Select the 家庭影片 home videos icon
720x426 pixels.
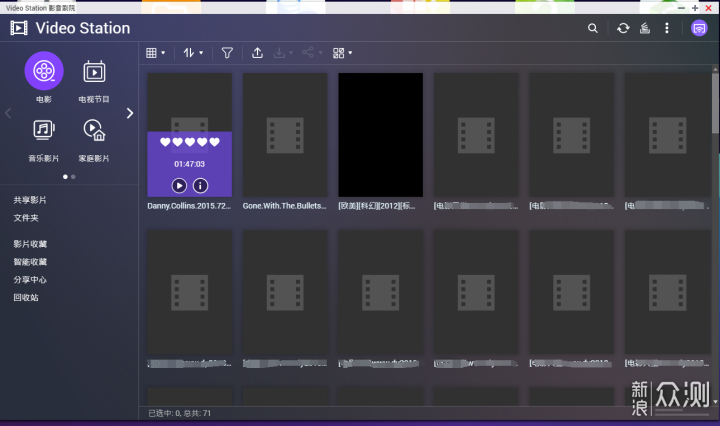[94, 130]
